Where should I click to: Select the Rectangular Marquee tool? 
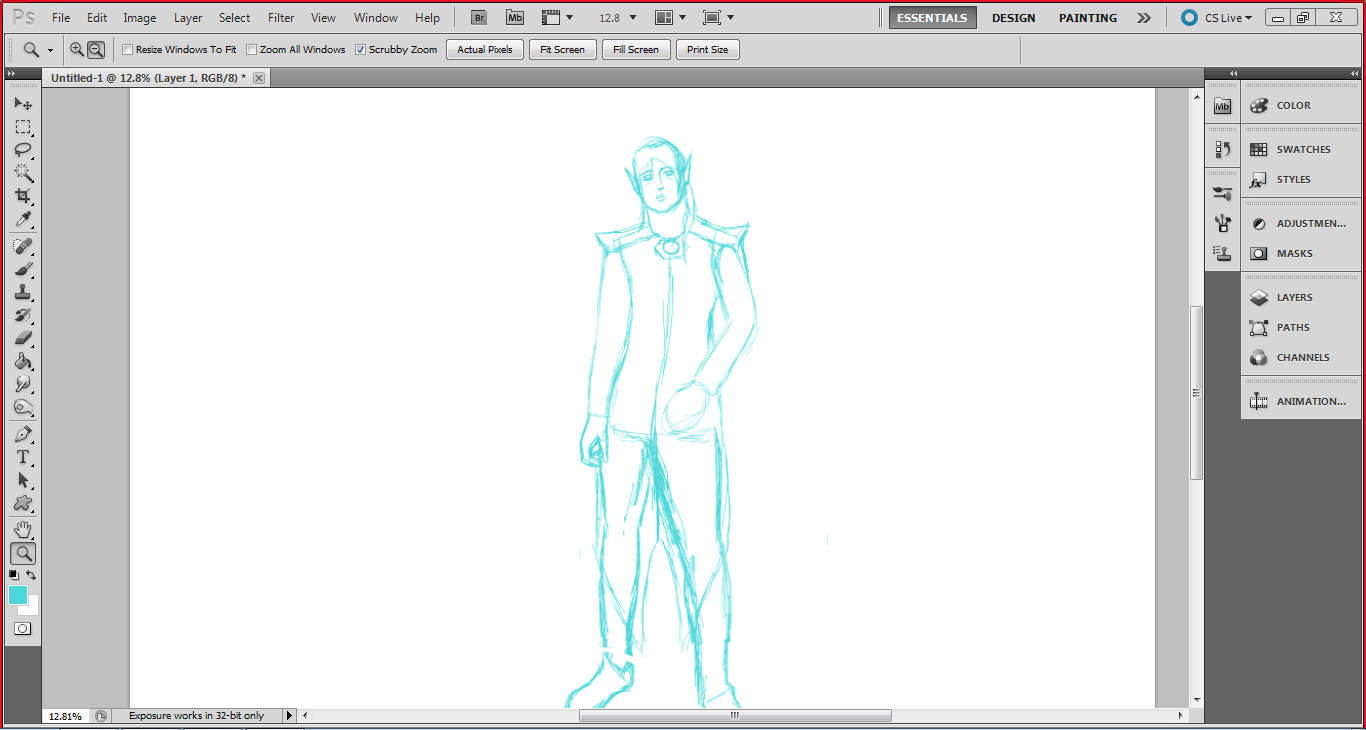click(x=22, y=127)
